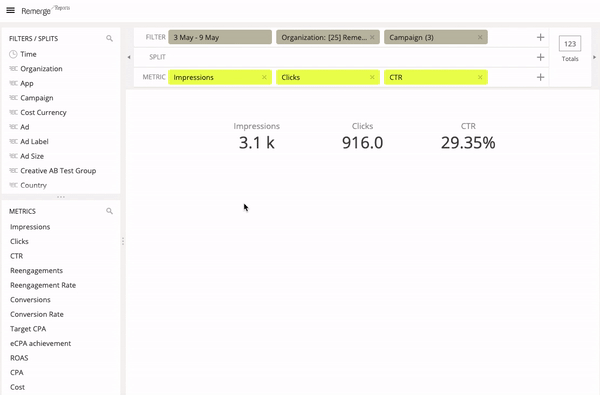This screenshot has width=600, height=395.
Task: Remove the CTR metric chip
Action: pyautogui.click(x=480, y=77)
